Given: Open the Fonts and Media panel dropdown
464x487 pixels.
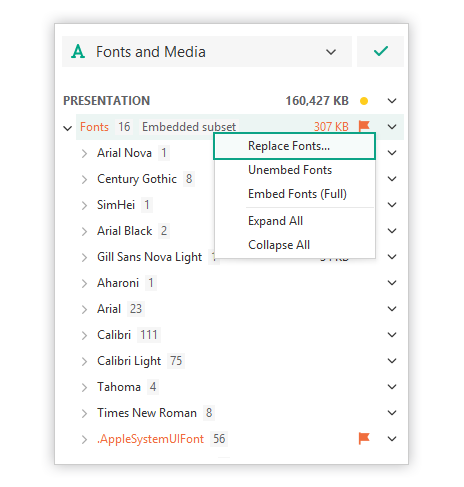Looking at the screenshot, I should tap(331, 52).
